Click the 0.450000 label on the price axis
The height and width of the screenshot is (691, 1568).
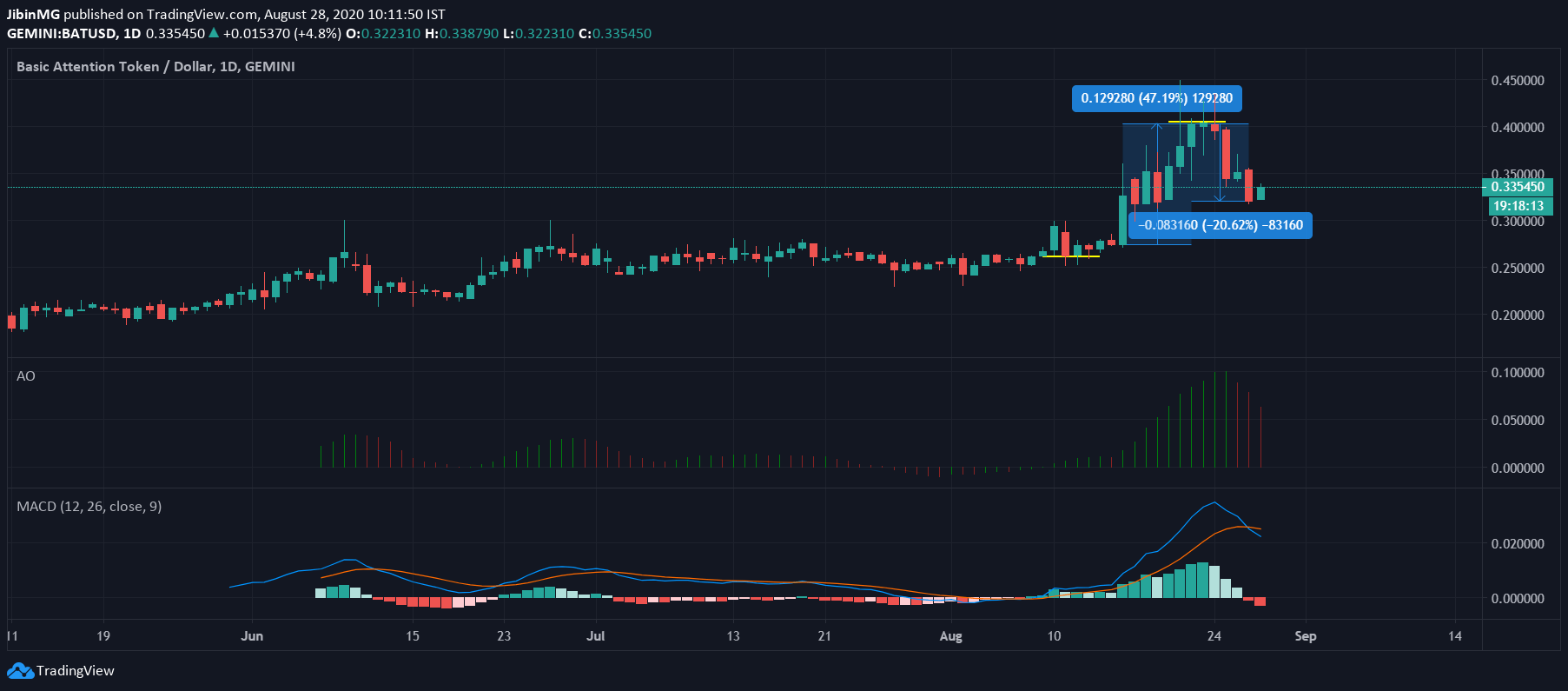[x=1517, y=81]
